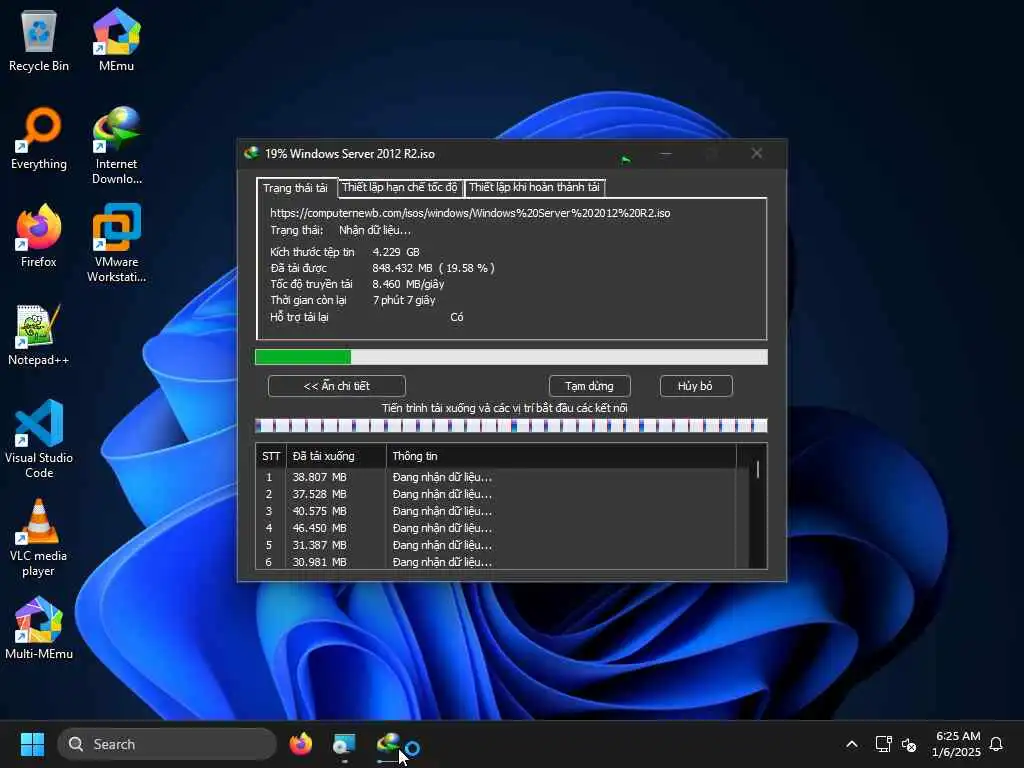
Task: Click the taskbar Search box
Action: pyautogui.click(x=167, y=744)
